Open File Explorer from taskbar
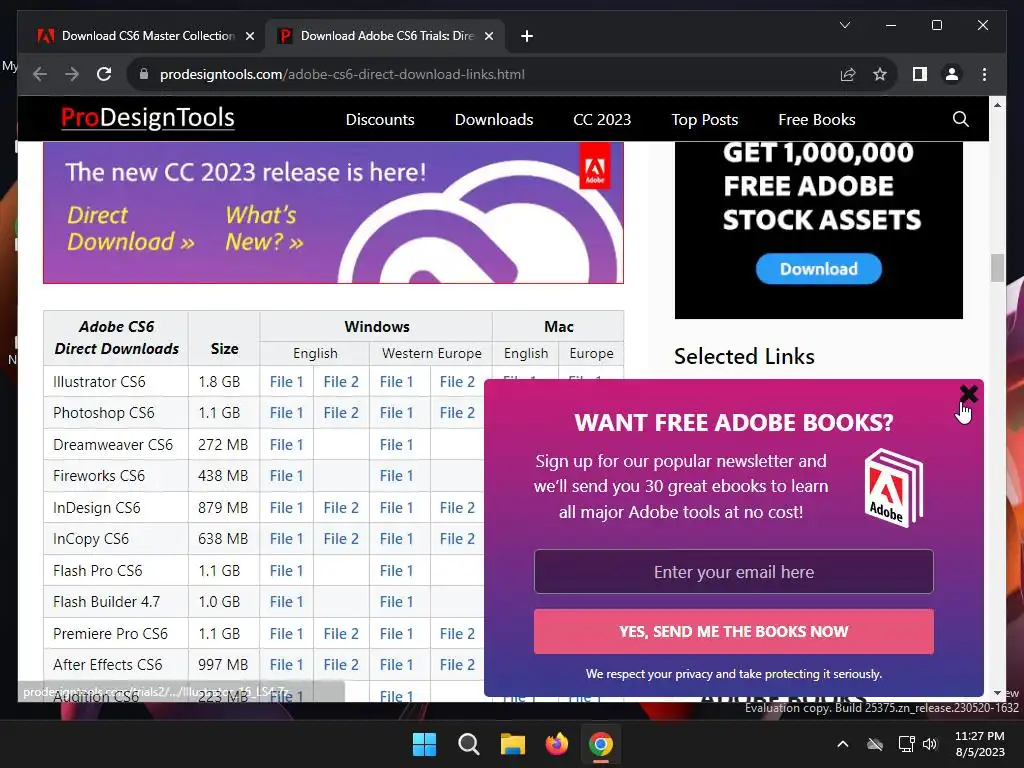This screenshot has width=1024, height=768. (x=513, y=744)
